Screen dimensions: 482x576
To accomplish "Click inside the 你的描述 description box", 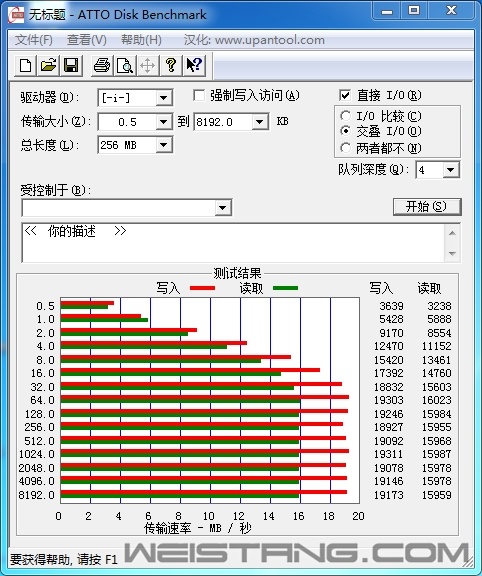I will tap(234, 242).
